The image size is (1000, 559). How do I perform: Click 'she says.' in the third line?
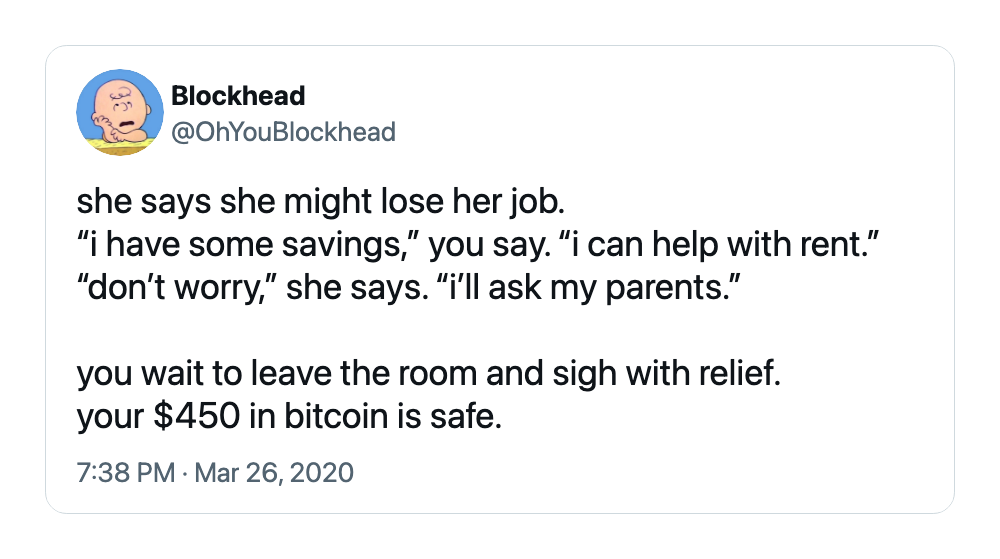click(357, 288)
